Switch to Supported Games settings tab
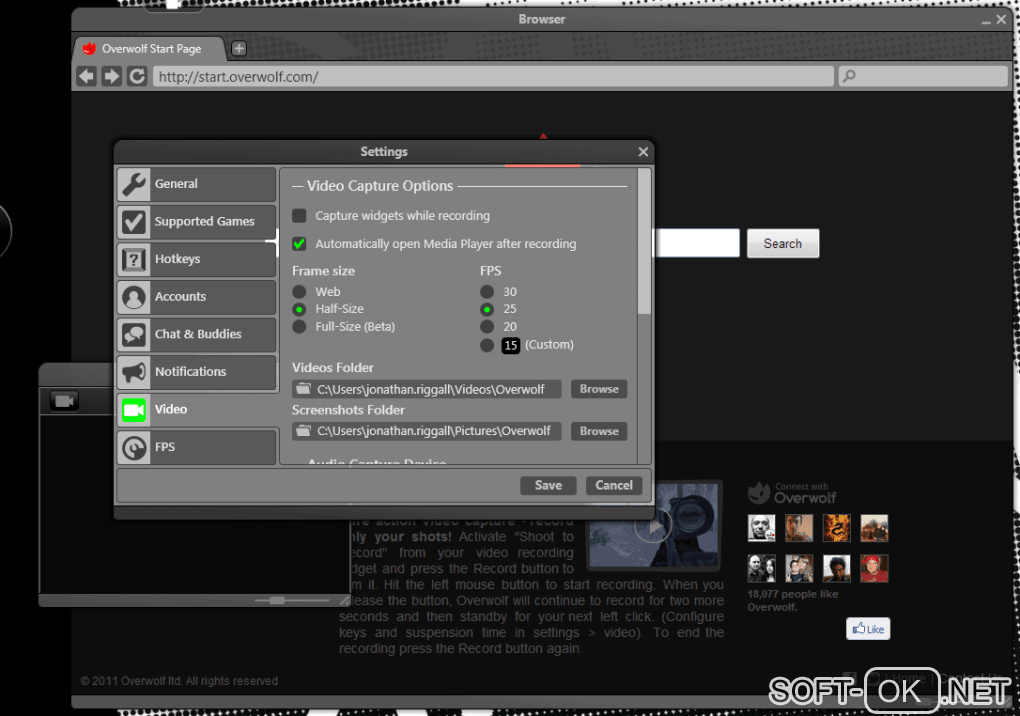Image resolution: width=1020 pixels, height=716 pixels. point(196,222)
